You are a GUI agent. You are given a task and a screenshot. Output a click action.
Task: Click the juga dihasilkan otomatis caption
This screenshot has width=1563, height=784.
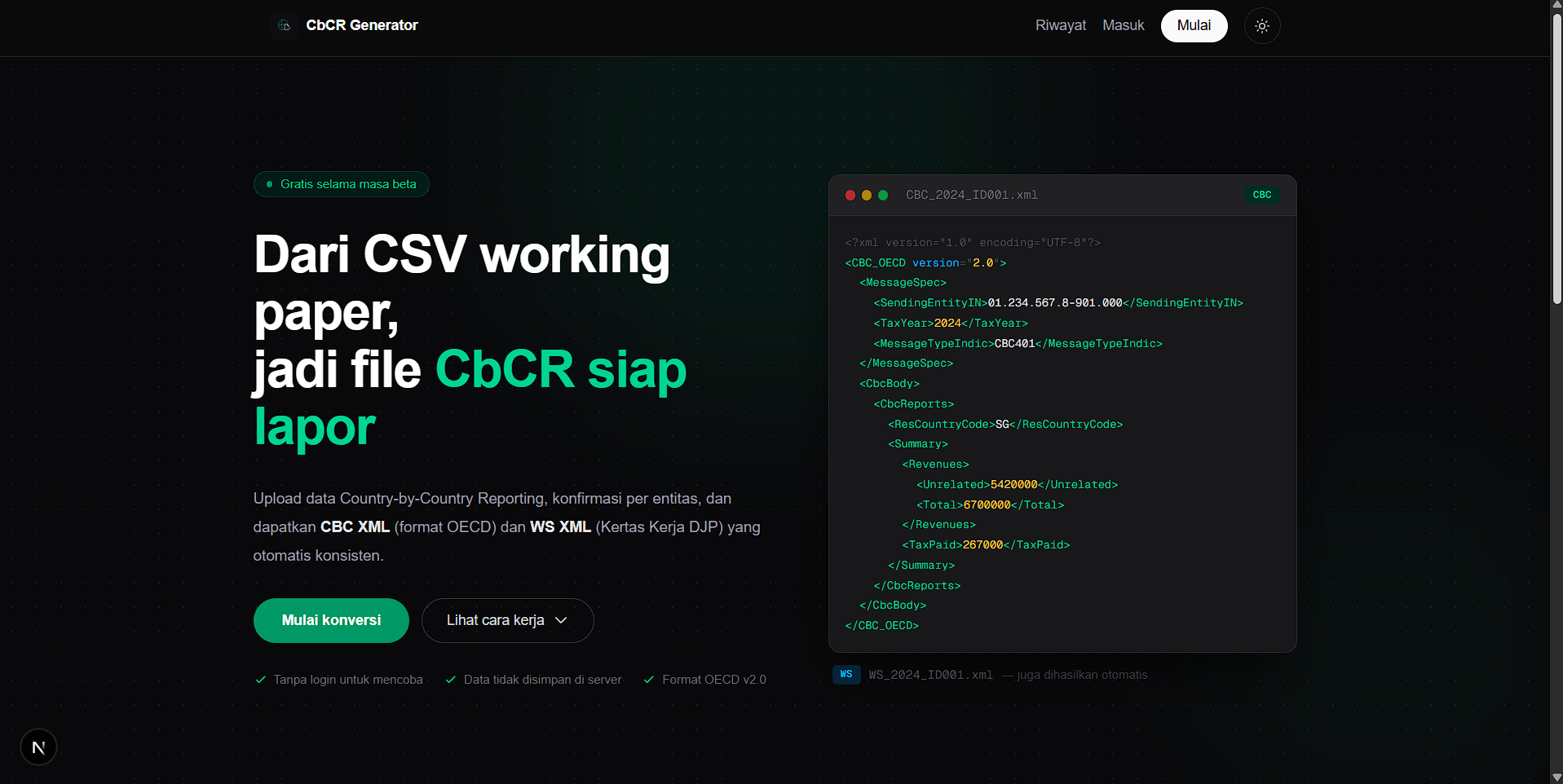click(x=1075, y=675)
